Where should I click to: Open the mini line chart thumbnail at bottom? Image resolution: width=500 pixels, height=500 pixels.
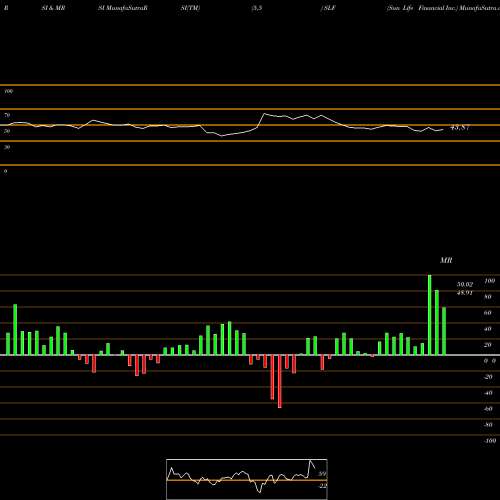[x=247, y=479]
